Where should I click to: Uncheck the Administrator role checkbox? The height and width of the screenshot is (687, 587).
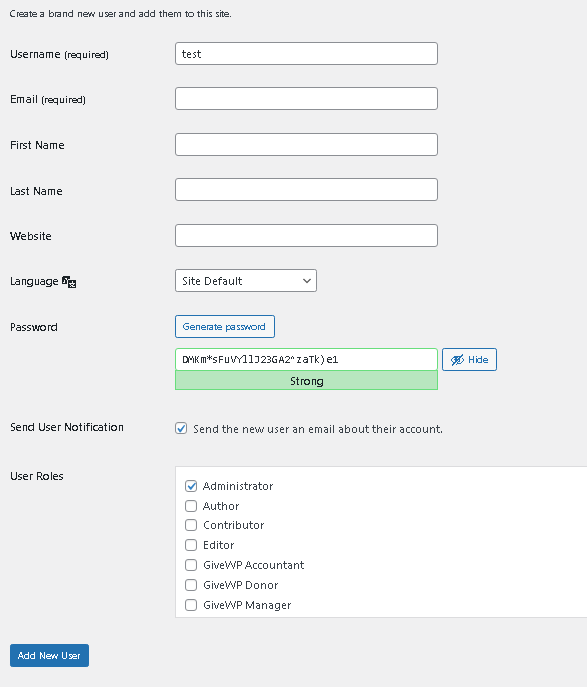[x=191, y=486]
